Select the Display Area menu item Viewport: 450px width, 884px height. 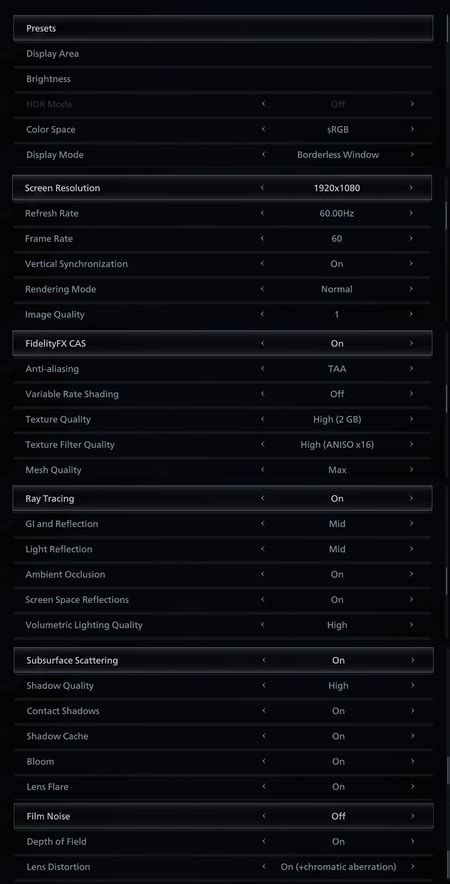pyautogui.click(x=223, y=54)
